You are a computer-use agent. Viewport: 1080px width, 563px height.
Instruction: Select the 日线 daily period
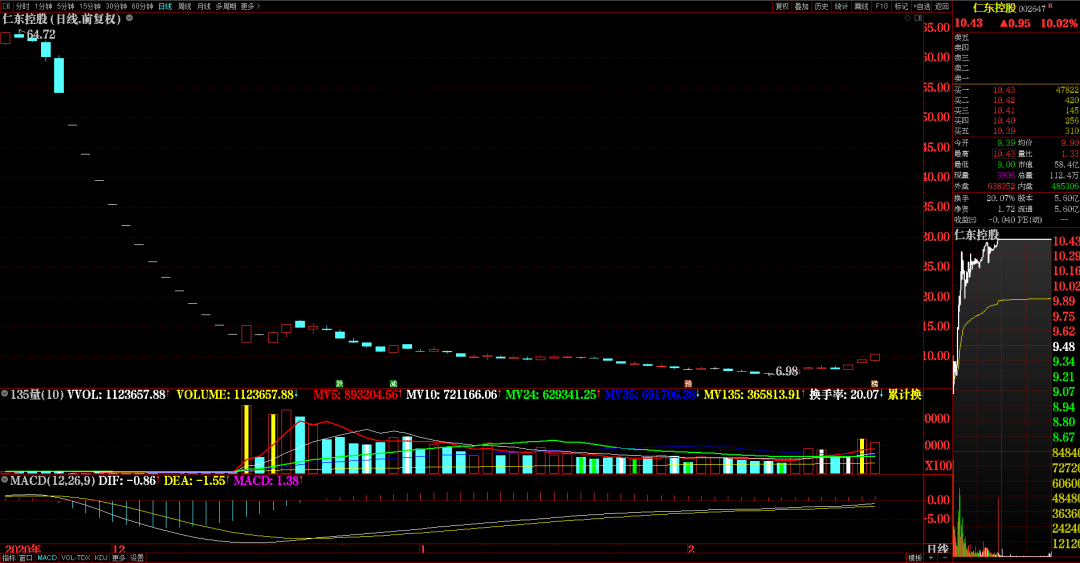(165, 6)
